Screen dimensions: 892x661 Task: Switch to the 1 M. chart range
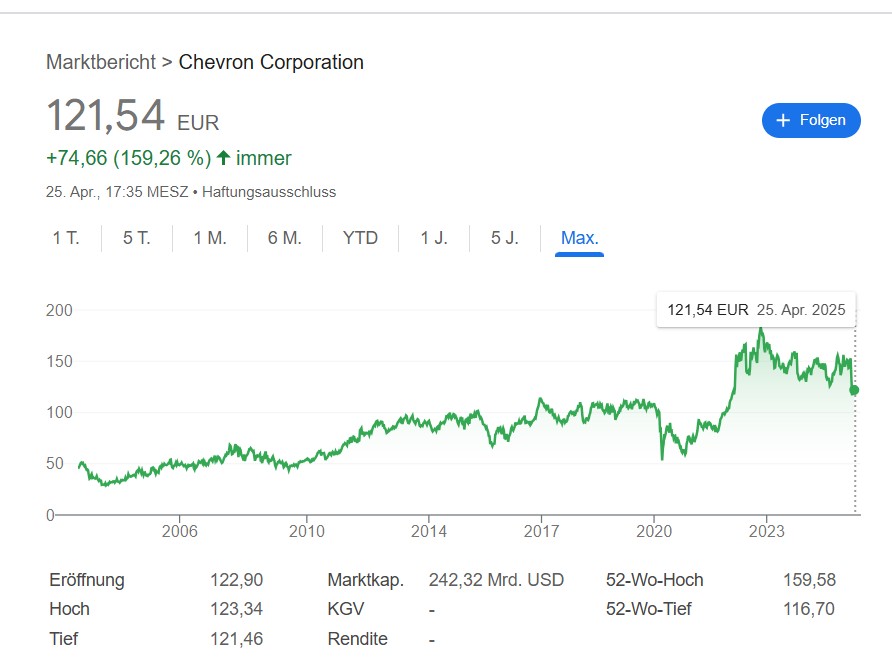tap(210, 238)
